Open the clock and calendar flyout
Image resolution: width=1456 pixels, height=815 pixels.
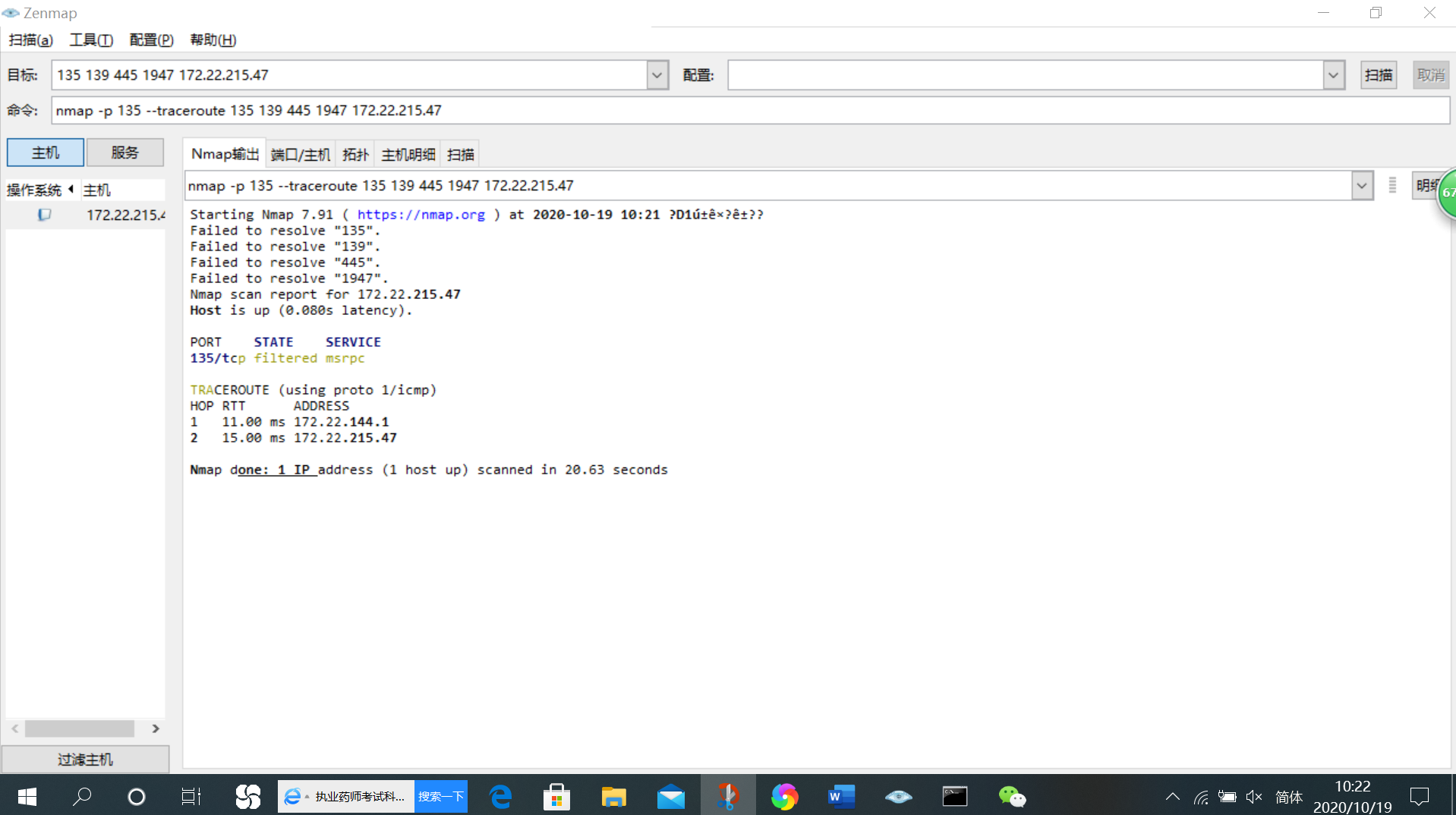pos(1353,796)
